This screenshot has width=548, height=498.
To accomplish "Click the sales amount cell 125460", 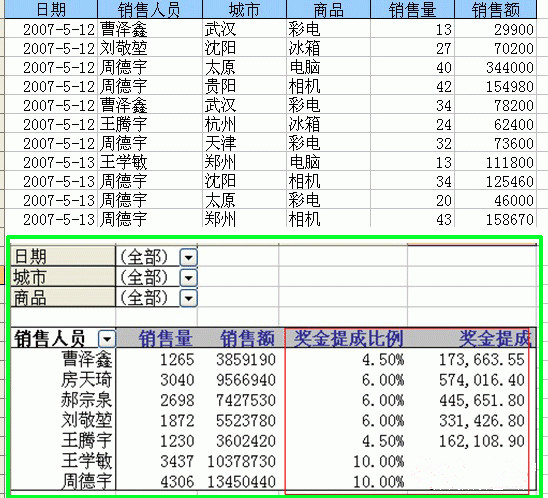I will click(x=510, y=181).
